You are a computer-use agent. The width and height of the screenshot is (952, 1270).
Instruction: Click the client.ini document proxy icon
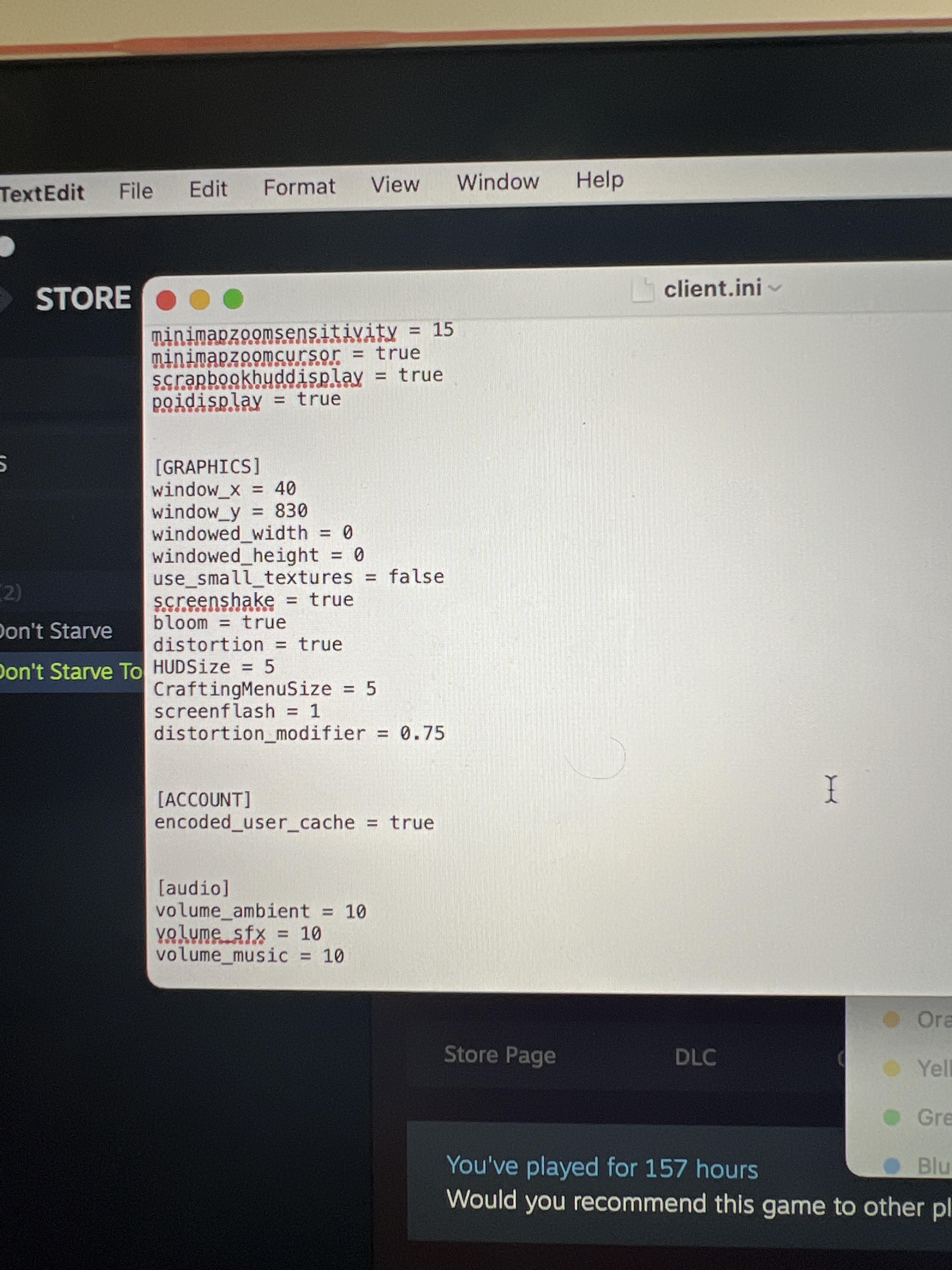tap(643, 290)
